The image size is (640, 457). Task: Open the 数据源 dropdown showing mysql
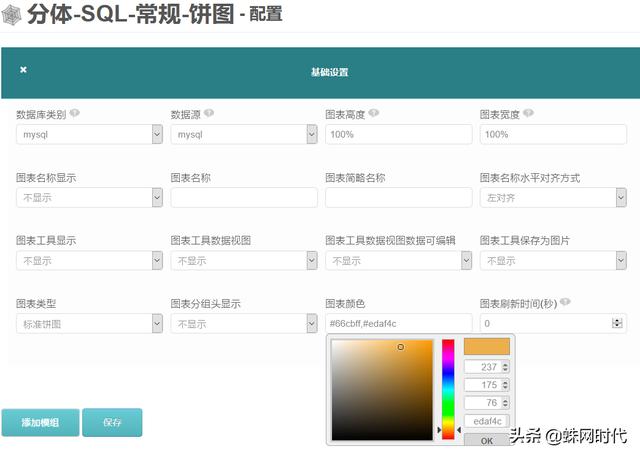(244, 134)
